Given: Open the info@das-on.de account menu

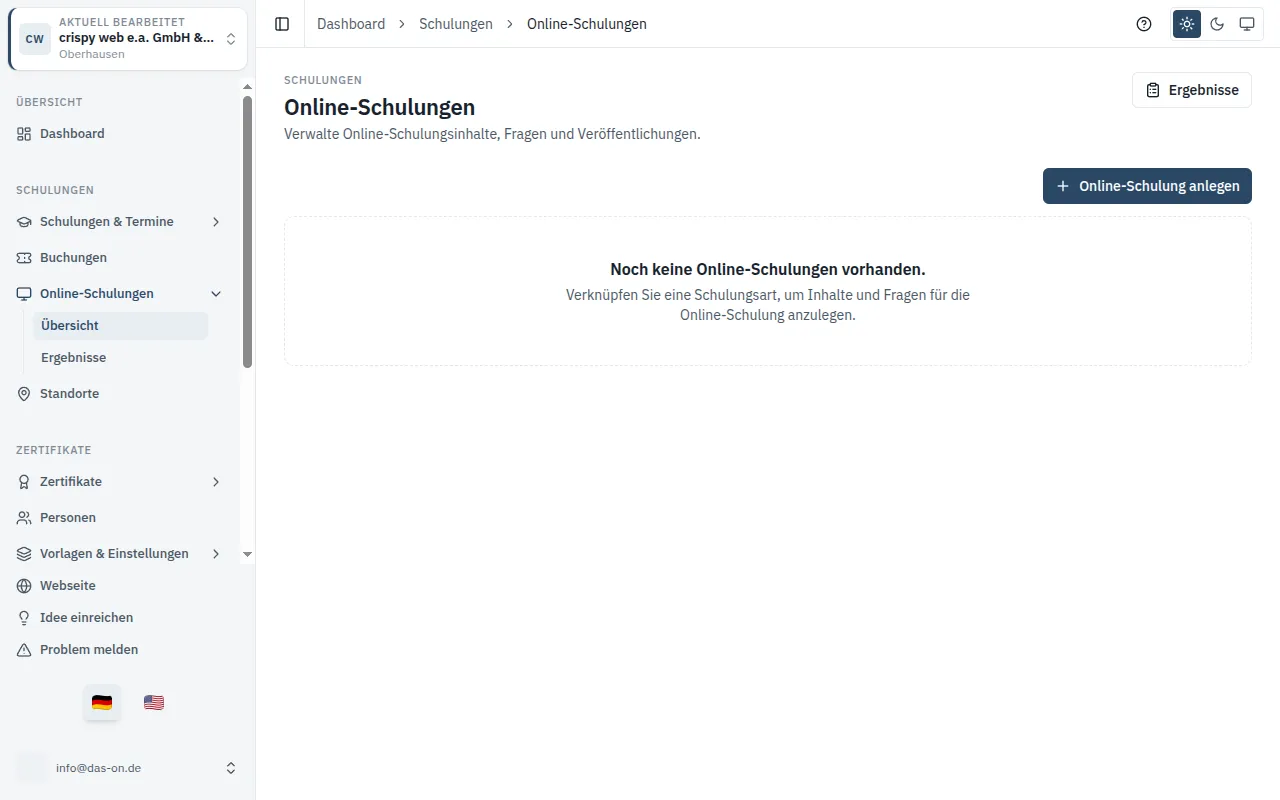Looking at the screenshot, I should tap(128, 768).
